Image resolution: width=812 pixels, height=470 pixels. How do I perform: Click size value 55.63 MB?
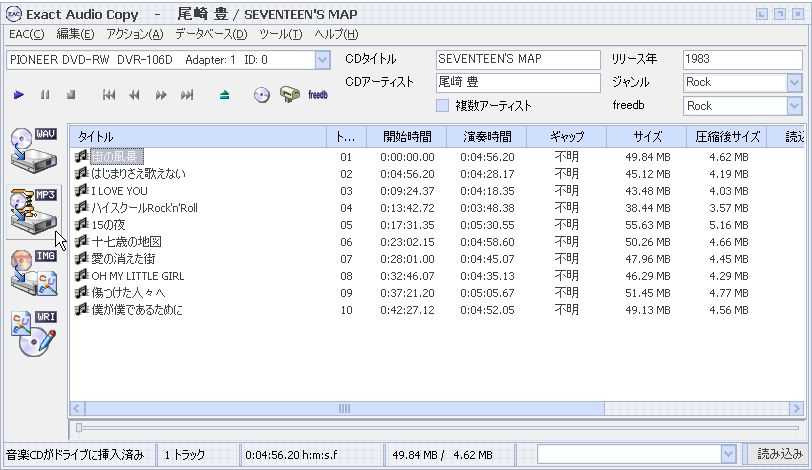tap(647, 225)
